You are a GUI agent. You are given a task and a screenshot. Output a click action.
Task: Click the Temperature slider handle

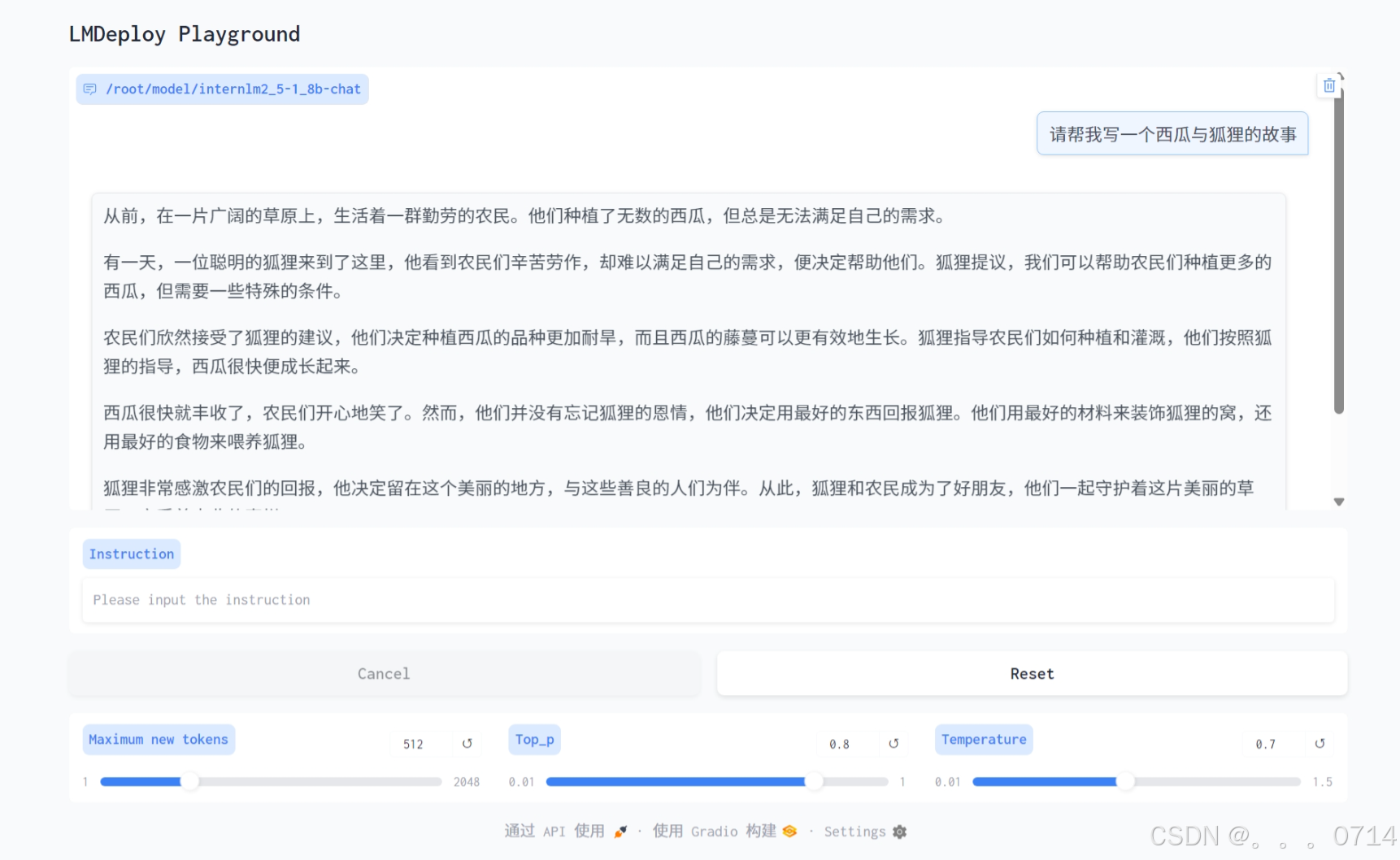pos(1127,781)
